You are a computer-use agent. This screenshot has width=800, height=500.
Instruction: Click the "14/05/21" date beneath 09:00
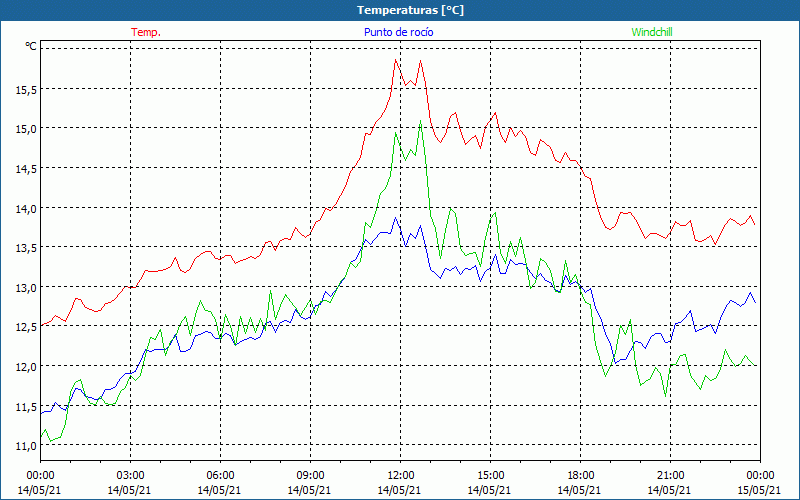[310, 490]
